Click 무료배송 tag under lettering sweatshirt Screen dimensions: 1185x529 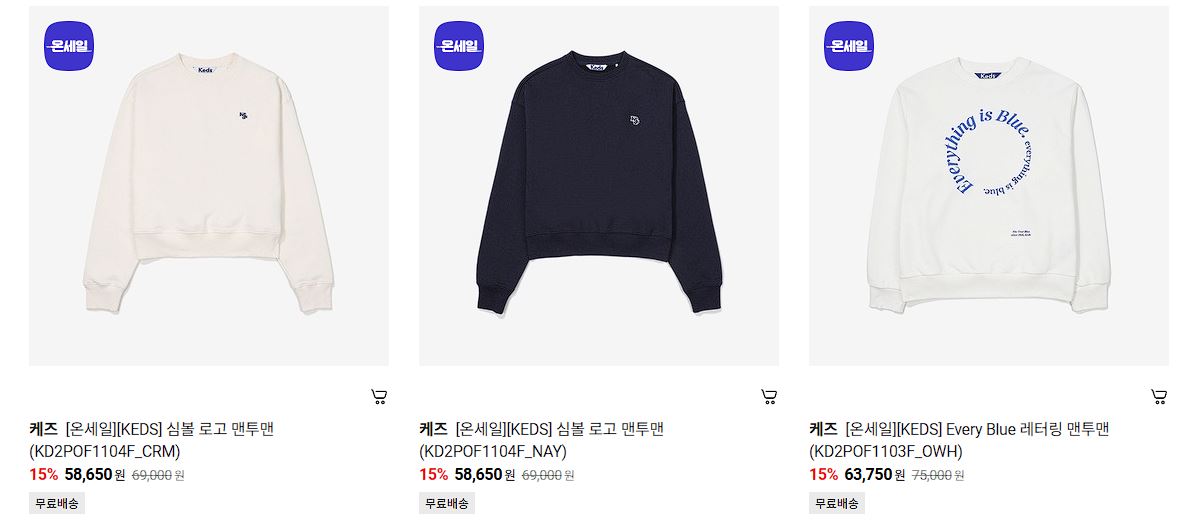pyautogui.click(x=837, y=503)
